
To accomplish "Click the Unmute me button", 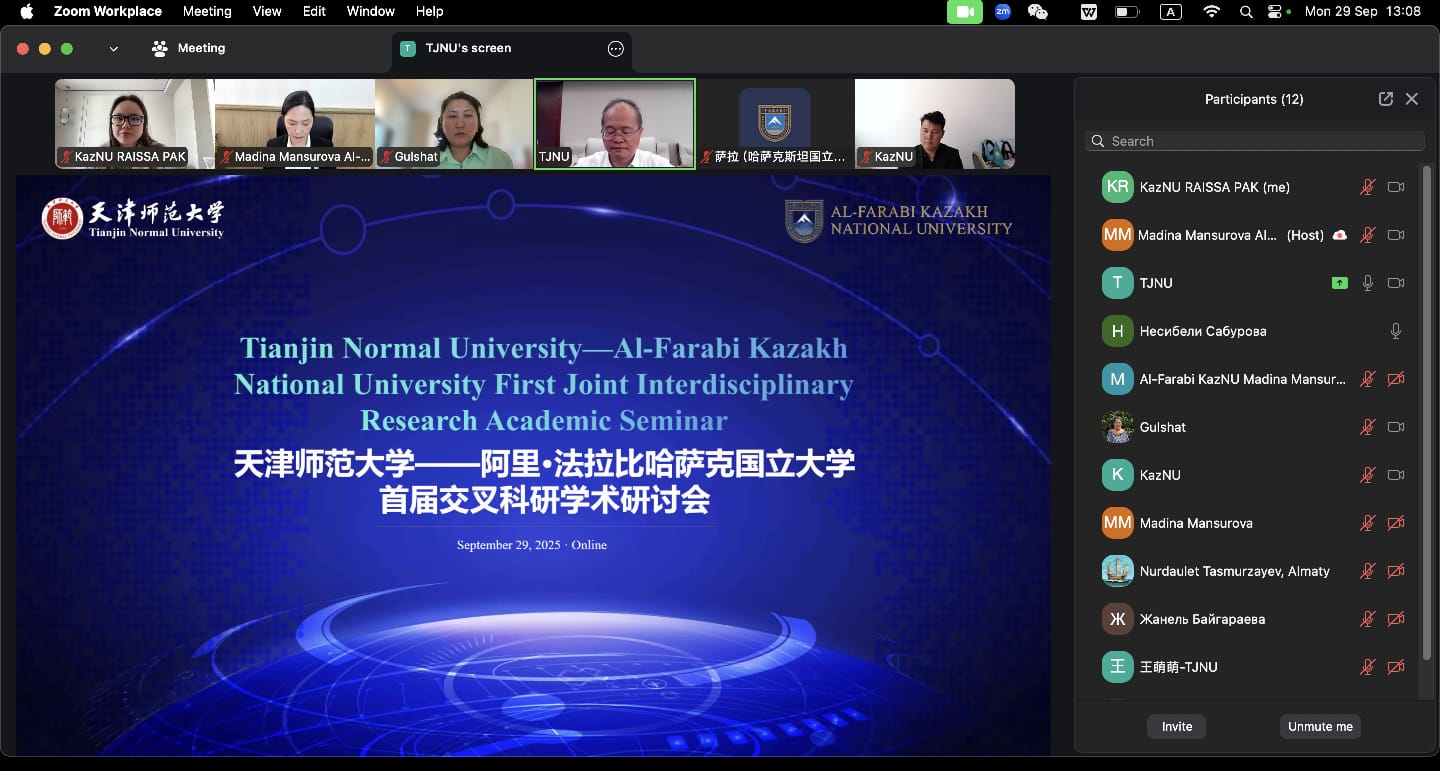I will (1320, 727).
